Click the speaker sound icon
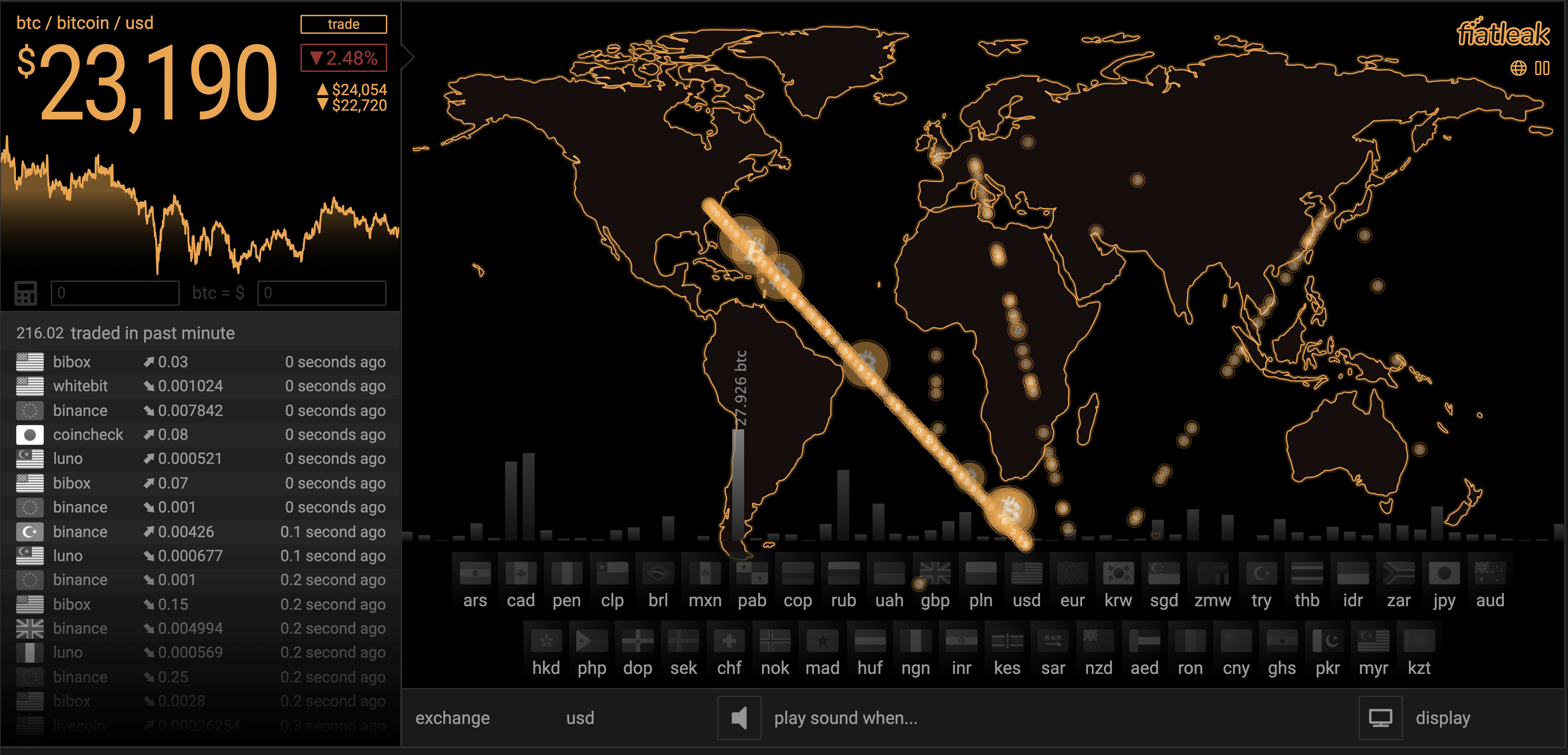This screenshot has width=1568, height=755. point(739,718)
